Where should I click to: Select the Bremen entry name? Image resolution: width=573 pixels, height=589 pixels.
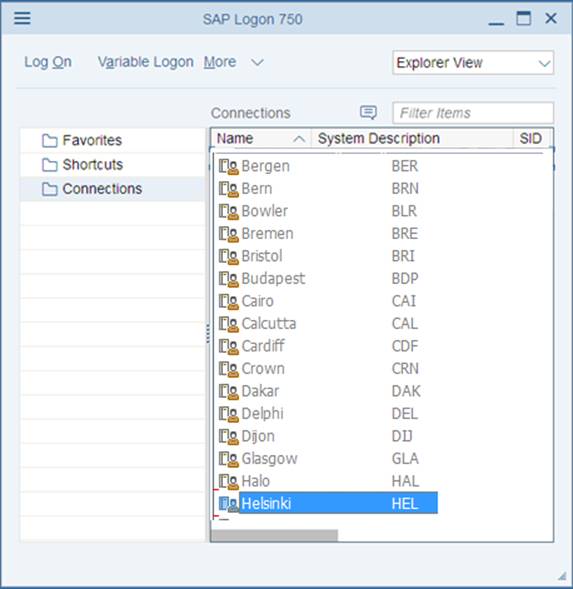(x=268, y=234)
